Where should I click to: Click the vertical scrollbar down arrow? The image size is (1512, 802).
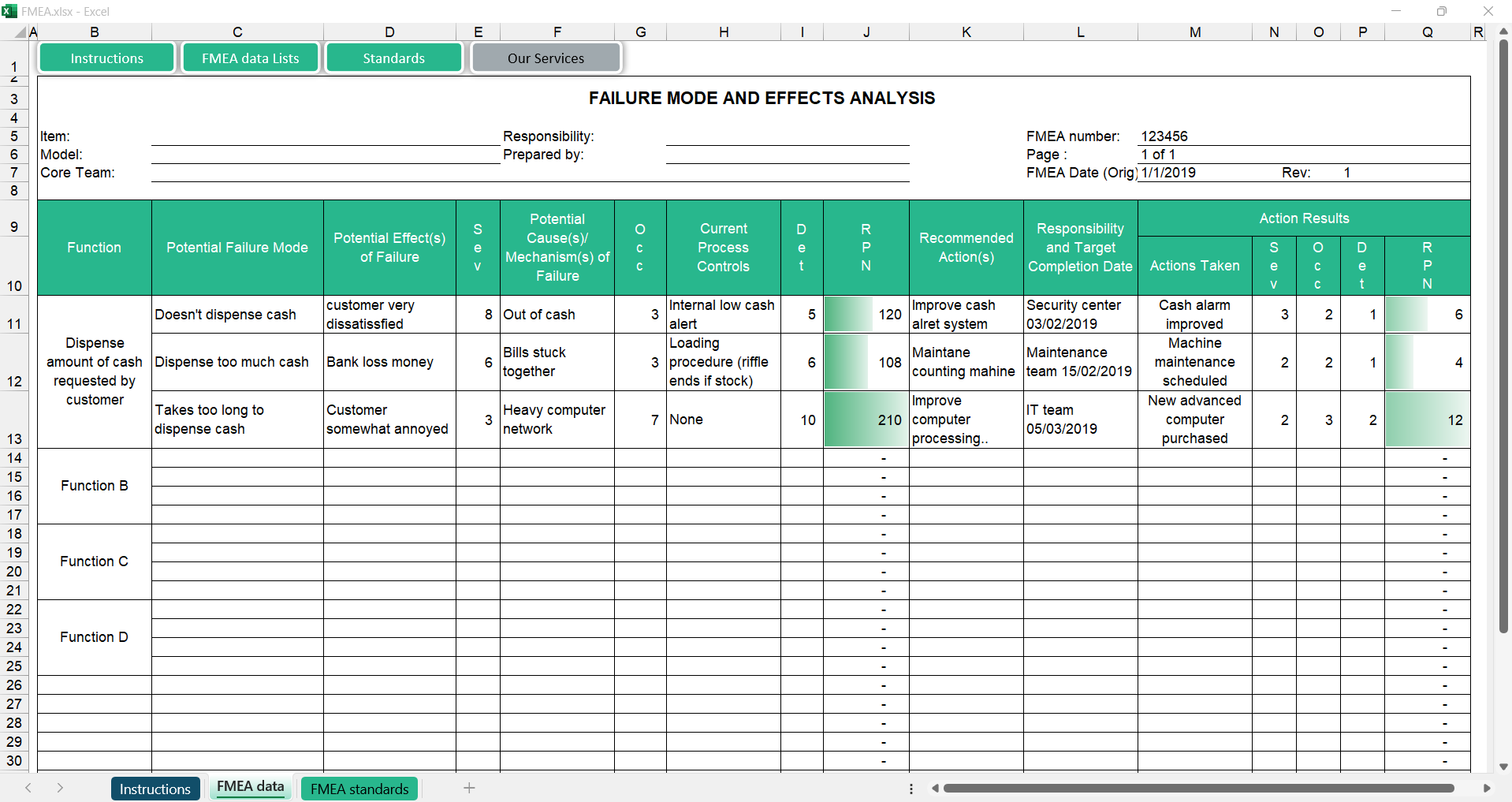(x=1503, y=767)
